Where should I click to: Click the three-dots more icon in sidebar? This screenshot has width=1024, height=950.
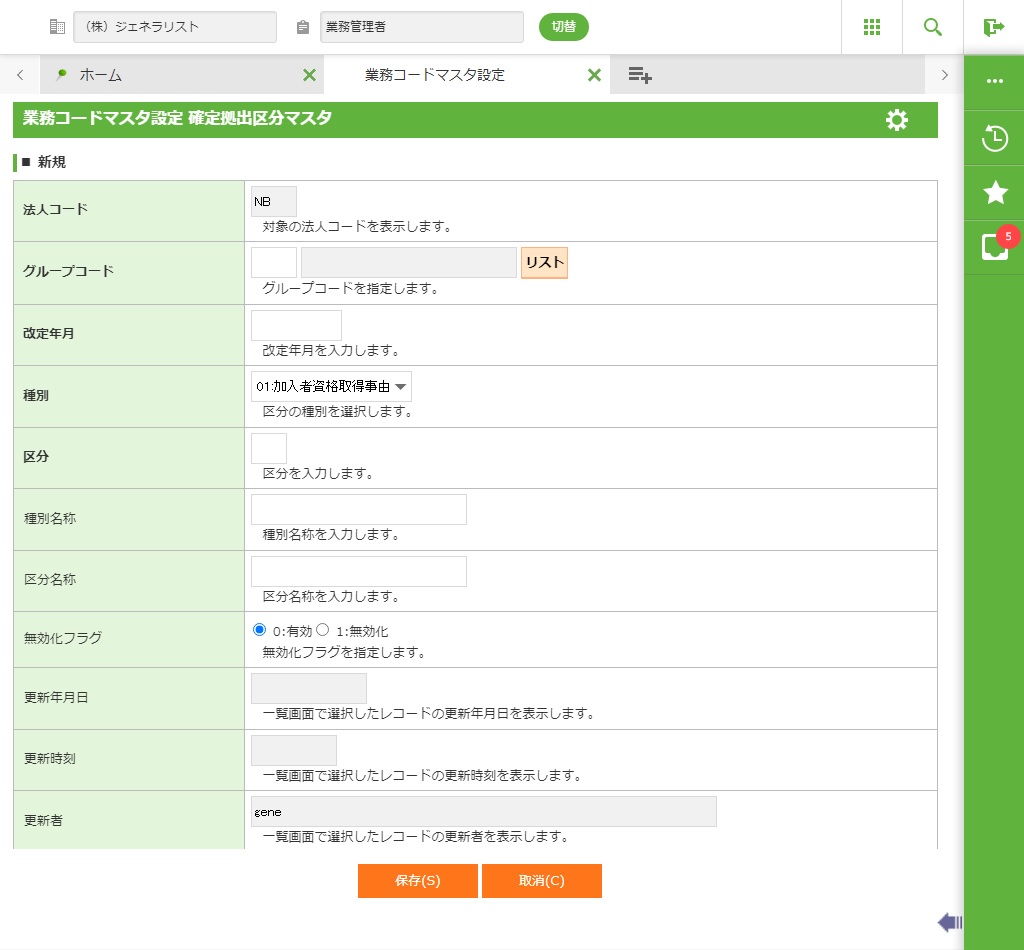pyautogui.click(x=994, y=82)
